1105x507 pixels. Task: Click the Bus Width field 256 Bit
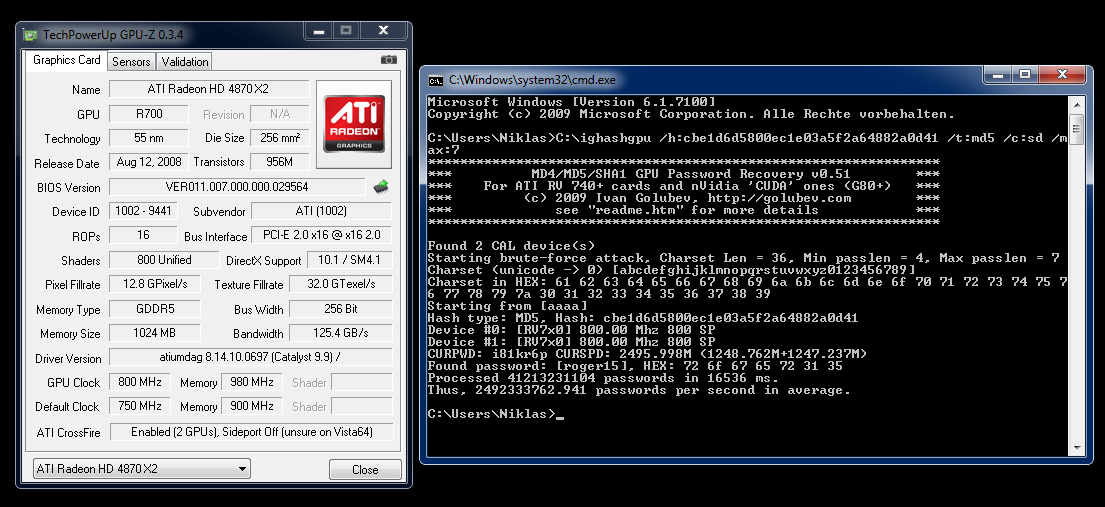[340, 309]
